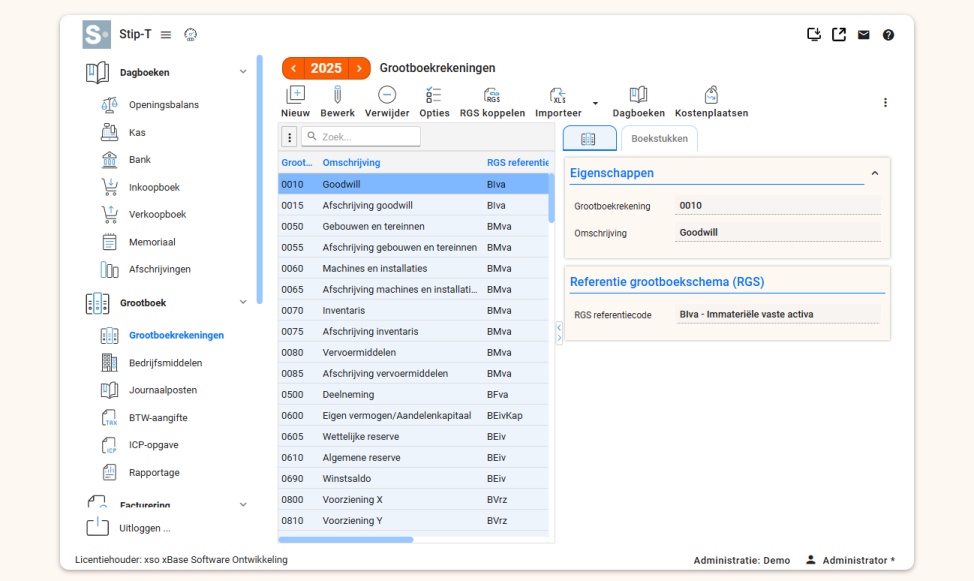Open the help question mark icon
The width and height of the screenshot is (974, 581).
888,35
